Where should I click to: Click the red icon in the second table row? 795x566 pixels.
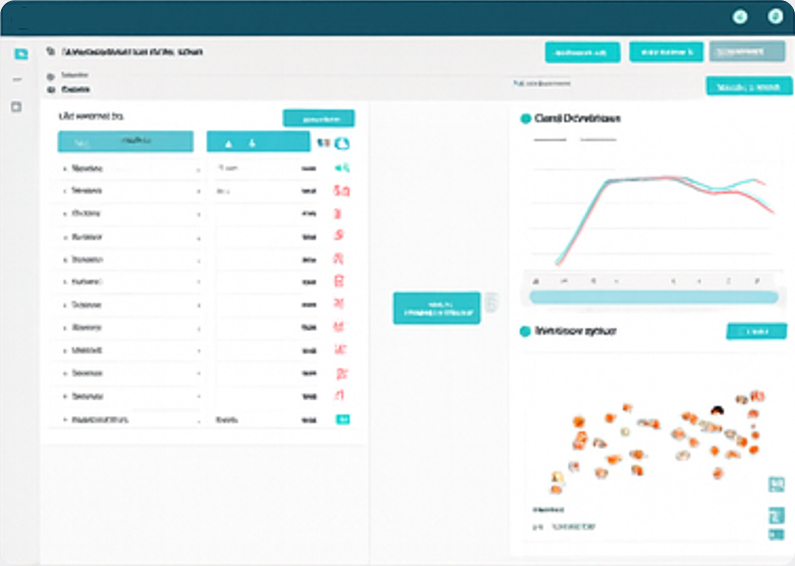(x=341, y=190)
